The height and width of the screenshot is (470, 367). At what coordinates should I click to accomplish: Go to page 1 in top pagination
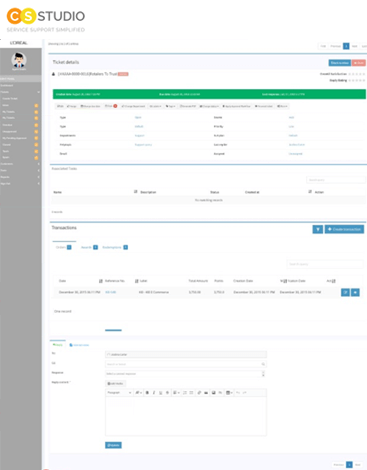coord(346,46)
